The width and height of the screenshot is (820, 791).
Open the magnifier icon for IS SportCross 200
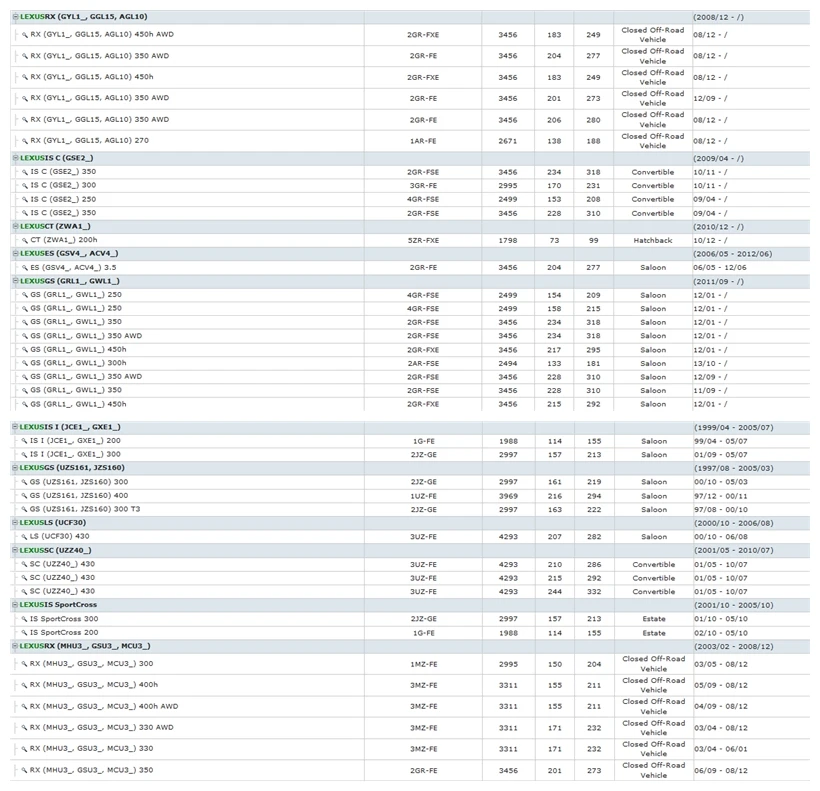click(x=24, y=633)
